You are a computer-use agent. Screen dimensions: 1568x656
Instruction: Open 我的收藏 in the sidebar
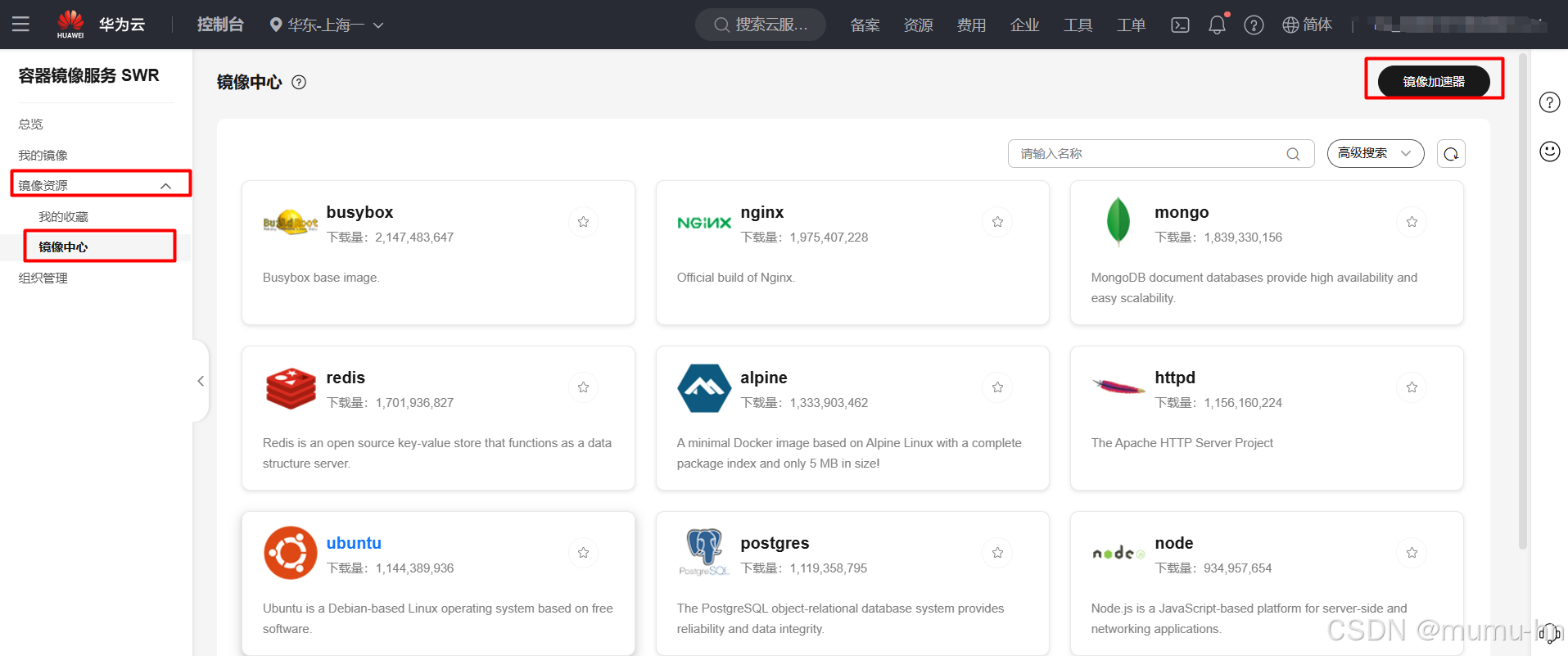tap(63, 216)
